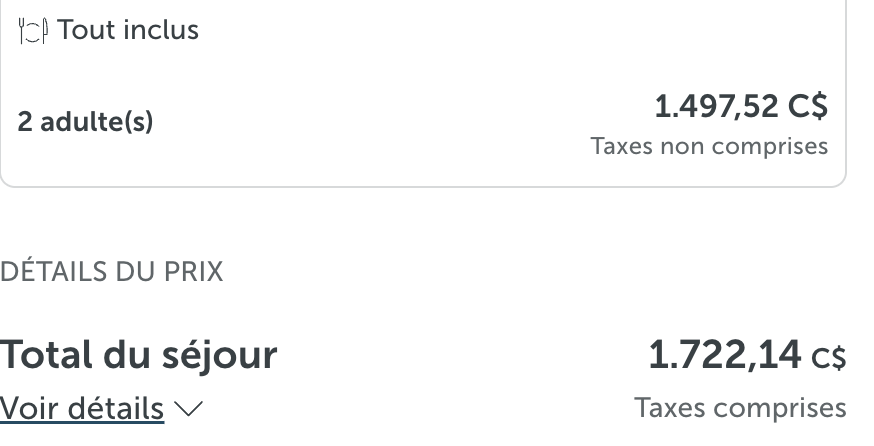Click empty space between the card and DÉTAILS DU PRIX
This screenshot has height=446, width=874.
pyautogui.click(x=424, y=223)
